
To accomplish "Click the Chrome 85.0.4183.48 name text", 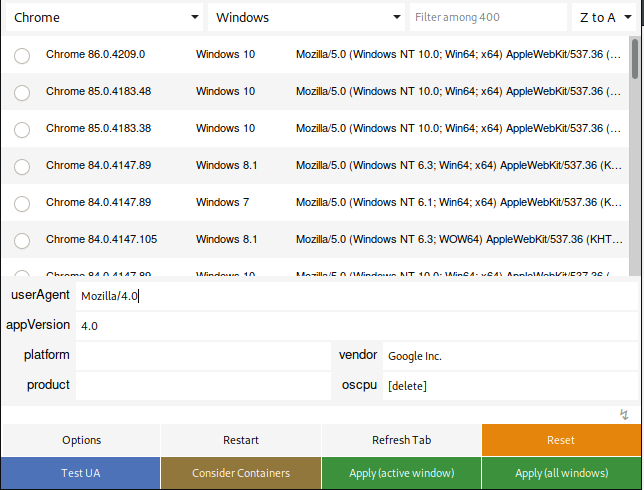I will (99, 91).
